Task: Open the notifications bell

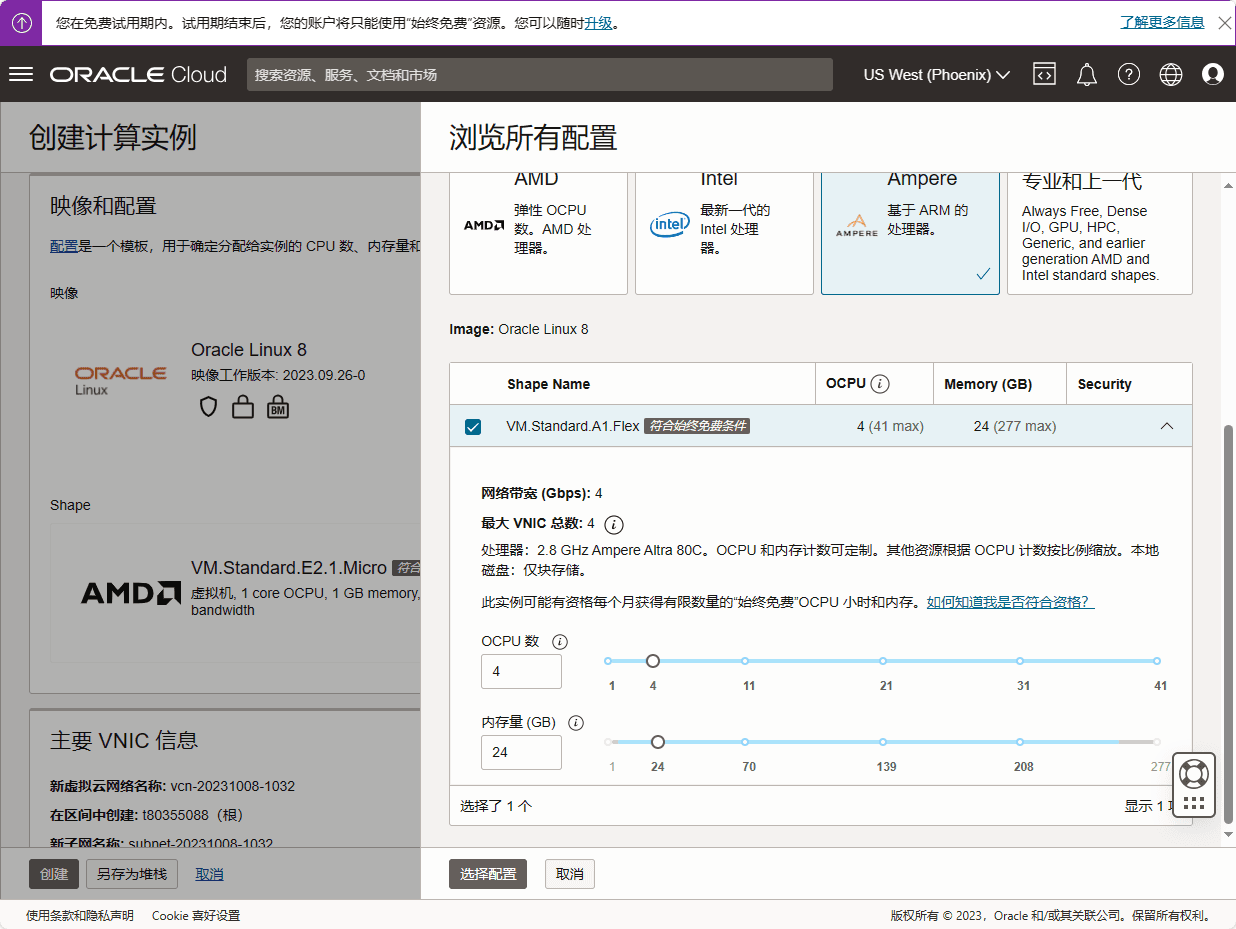Action: click(1087, 75)
